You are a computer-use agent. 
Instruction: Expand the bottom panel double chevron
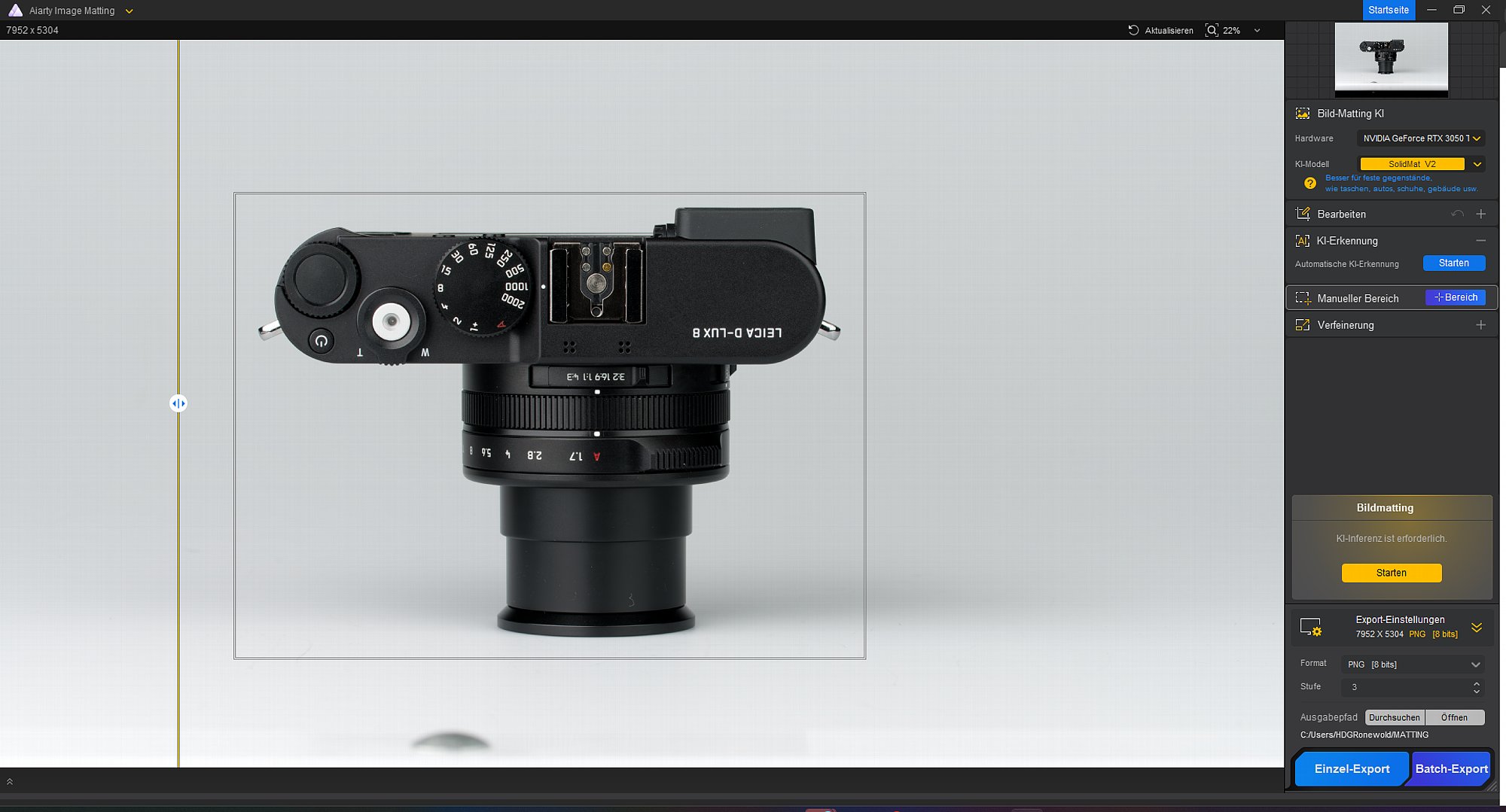[10, 781]
